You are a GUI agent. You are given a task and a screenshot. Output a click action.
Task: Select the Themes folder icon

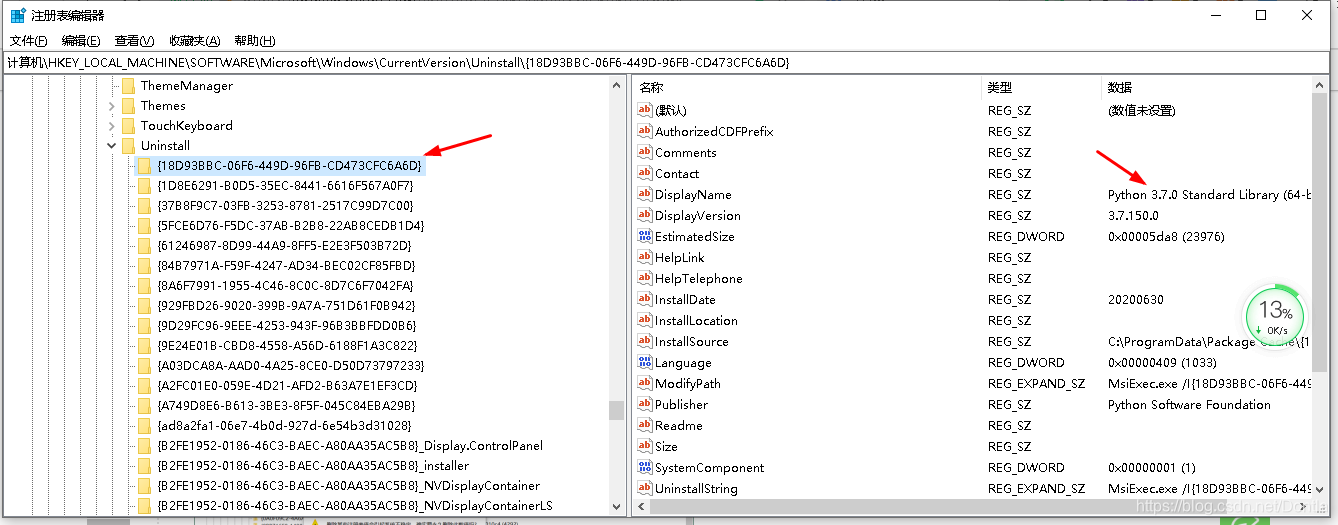tap(128, 106)
